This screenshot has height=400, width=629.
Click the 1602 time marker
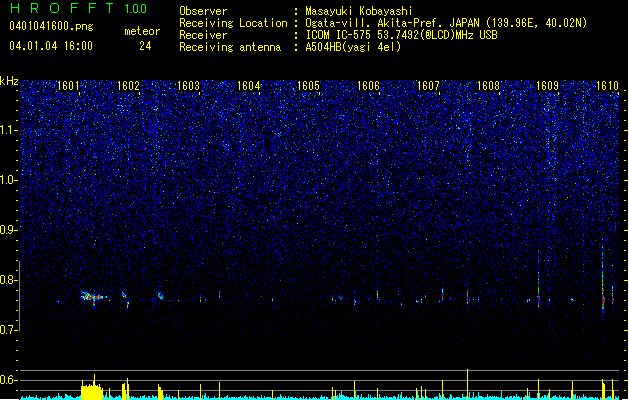[x=128, y=85]
